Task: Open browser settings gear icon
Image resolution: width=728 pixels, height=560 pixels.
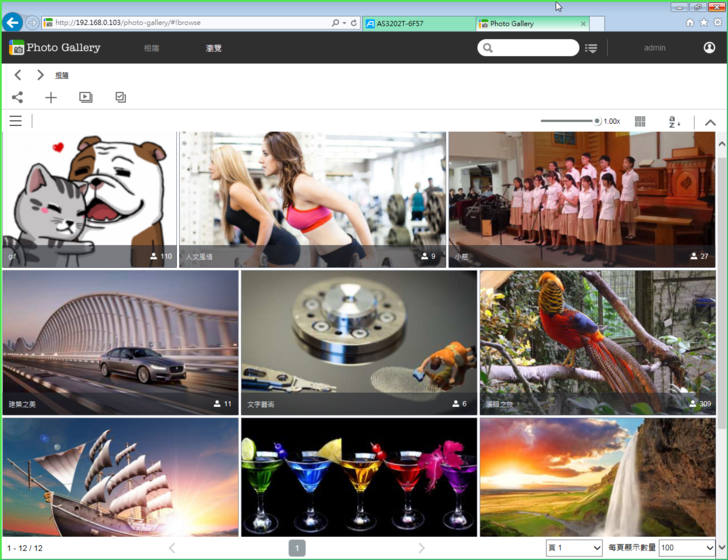Action: point(718,22)
